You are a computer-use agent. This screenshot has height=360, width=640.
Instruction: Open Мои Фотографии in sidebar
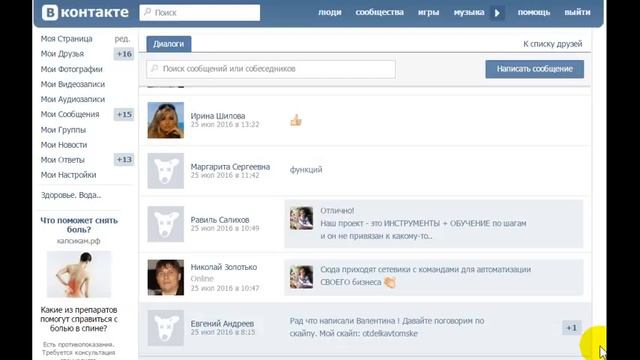pos(71,69)
